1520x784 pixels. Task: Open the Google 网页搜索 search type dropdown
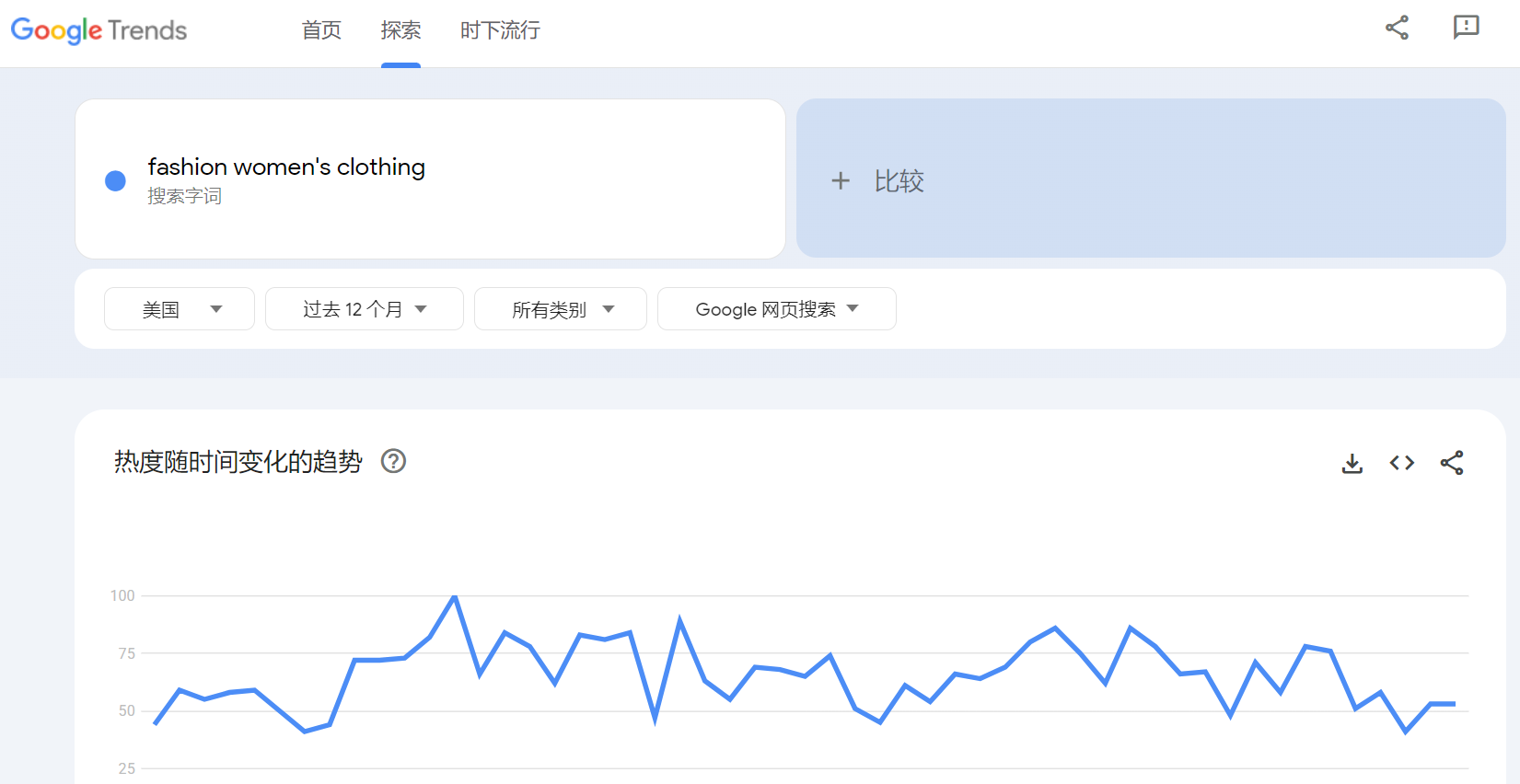pyautogui.click(x=776, y=309)
